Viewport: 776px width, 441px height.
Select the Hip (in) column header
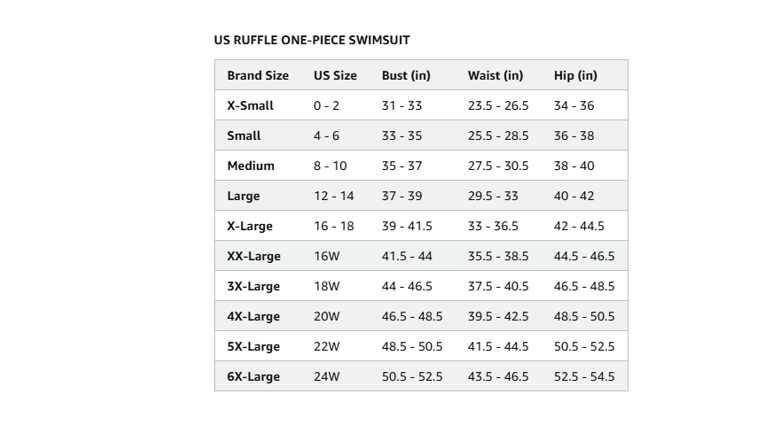(x=576, y=75)
